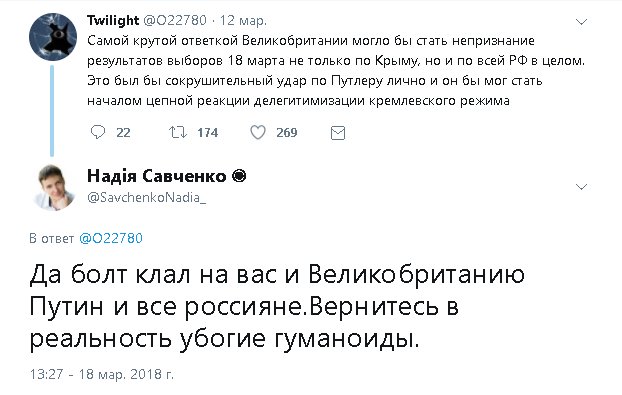Like the Twilight tweet with heart icon
Viewport: 622px width, 395px height.
click(257, 132)
